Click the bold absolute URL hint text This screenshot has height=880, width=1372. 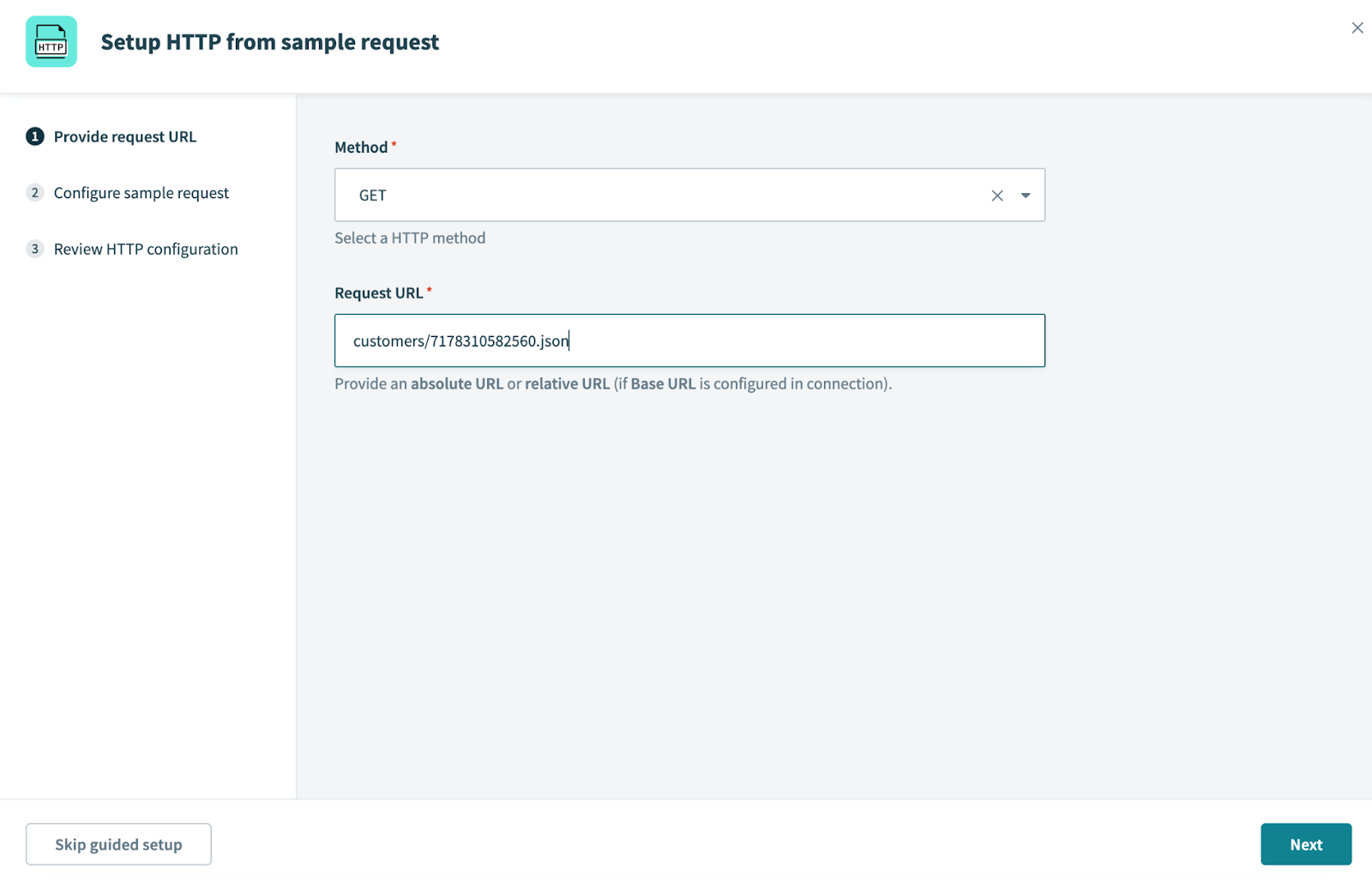457,383
